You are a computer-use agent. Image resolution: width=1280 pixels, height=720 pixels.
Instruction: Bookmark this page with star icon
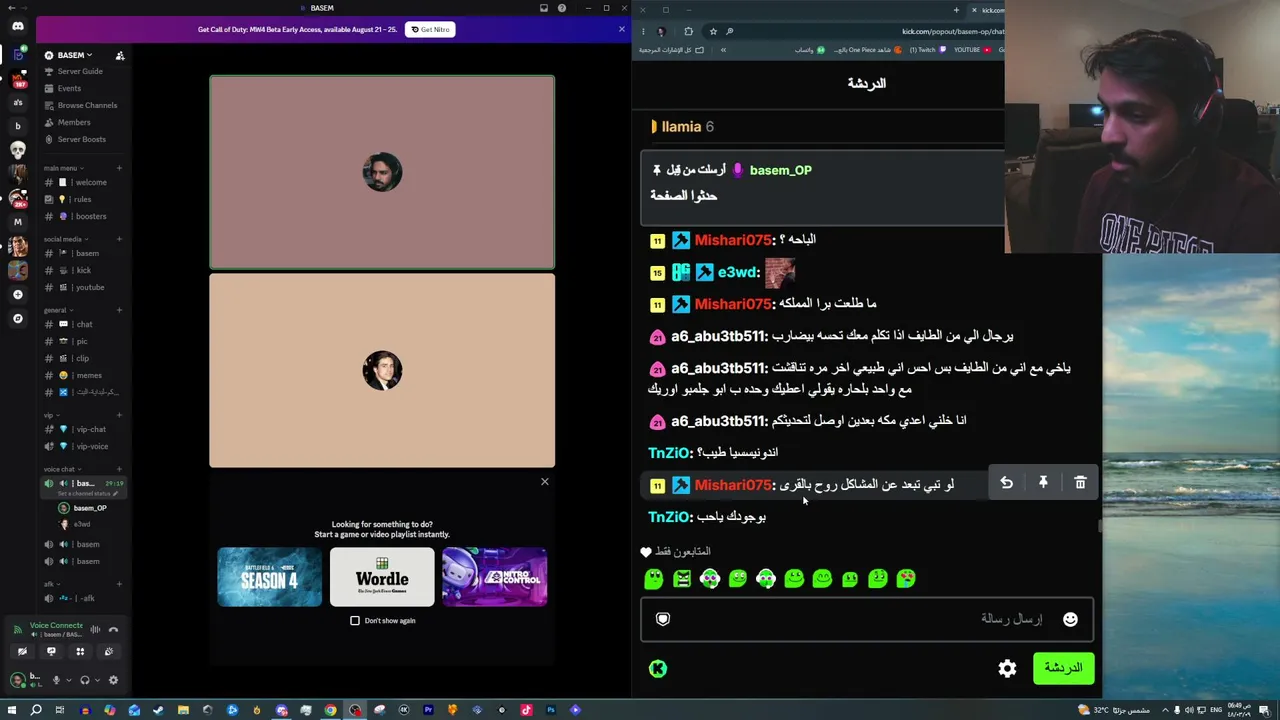(713, 31)
